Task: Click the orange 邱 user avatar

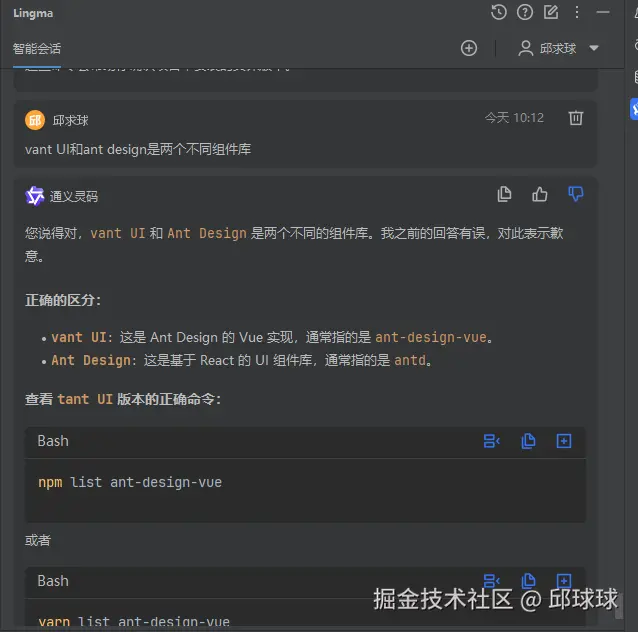Action: coord(35,120)
